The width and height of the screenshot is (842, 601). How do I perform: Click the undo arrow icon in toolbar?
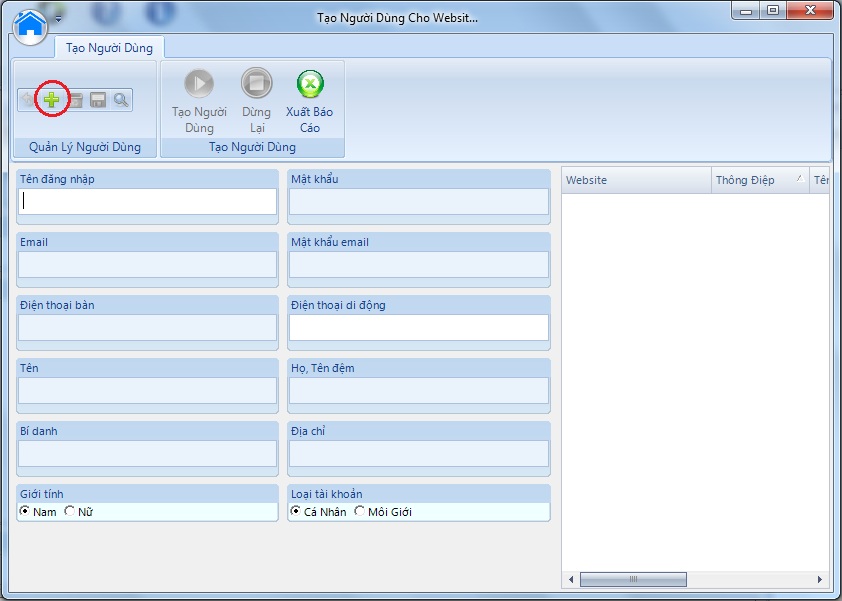(x=28, y=99)
